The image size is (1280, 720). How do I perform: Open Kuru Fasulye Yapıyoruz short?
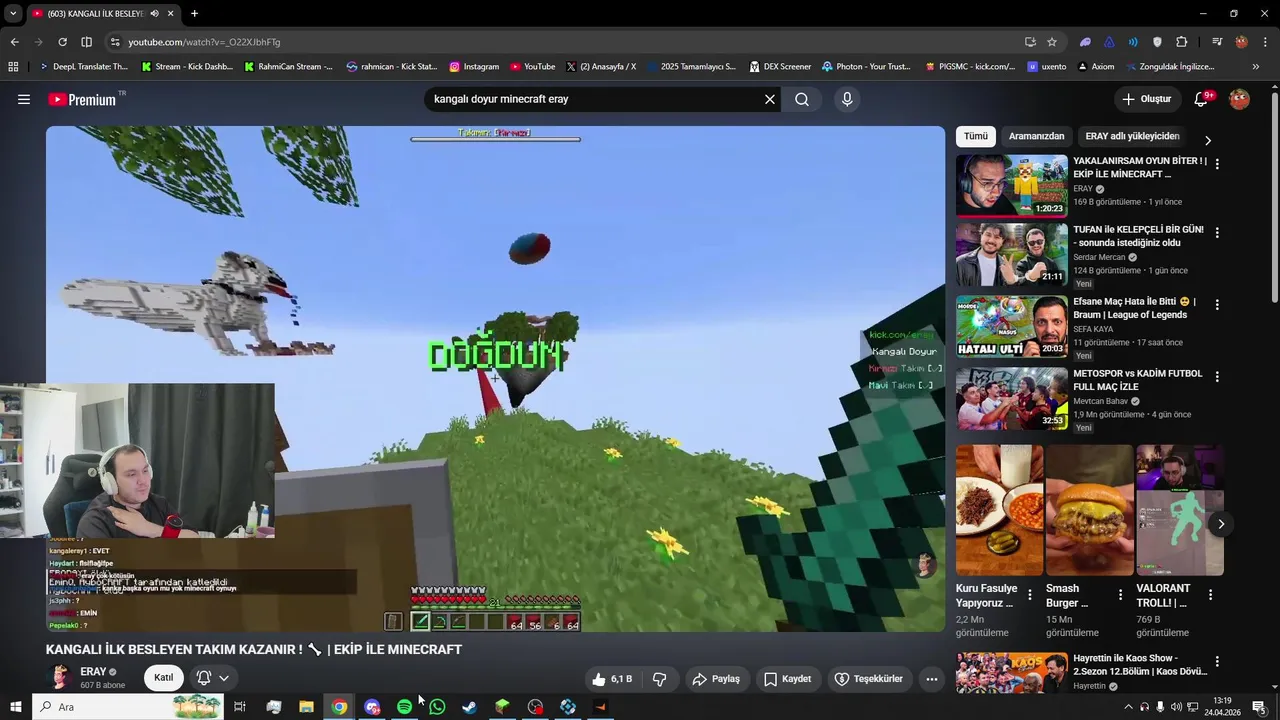[999, 510]
